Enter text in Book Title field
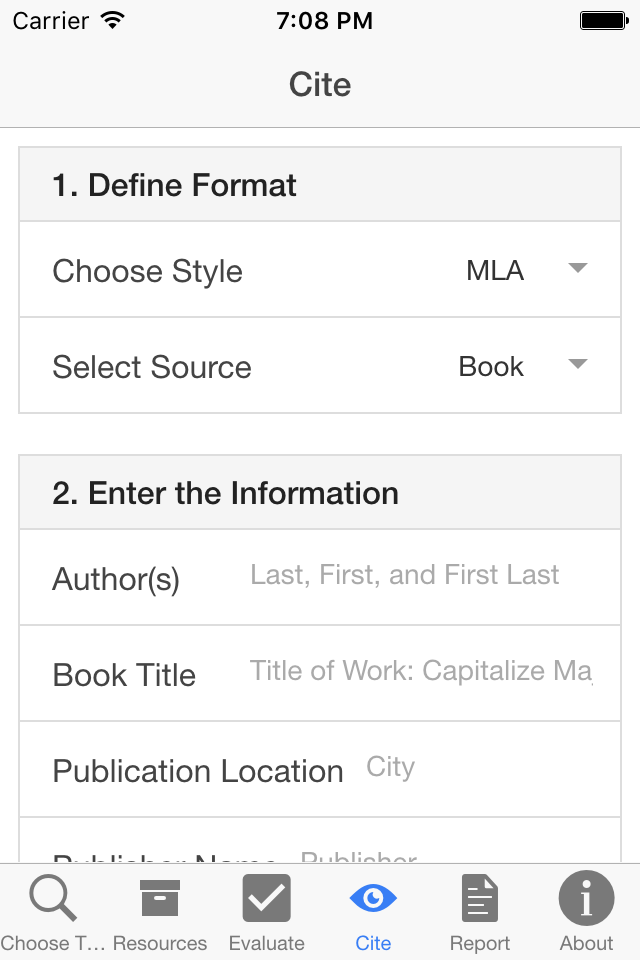The width and height of the screenshot is (640, 960). point(420,671)
